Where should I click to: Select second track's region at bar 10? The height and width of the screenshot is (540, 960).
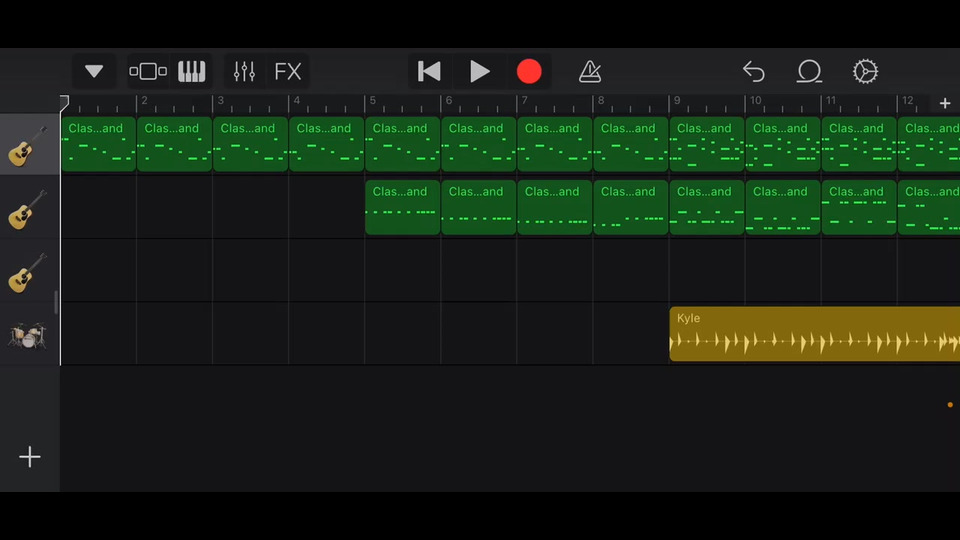(x=783, y=207)
